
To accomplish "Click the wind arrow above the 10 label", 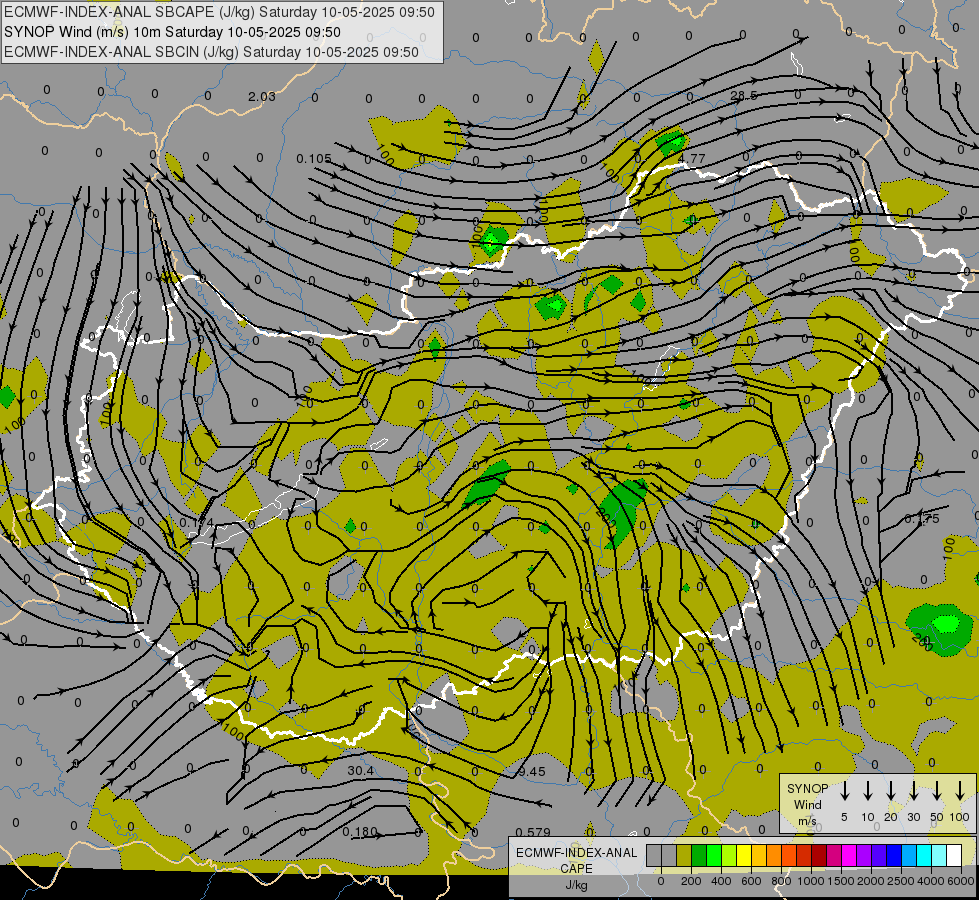I will [867, 791].
